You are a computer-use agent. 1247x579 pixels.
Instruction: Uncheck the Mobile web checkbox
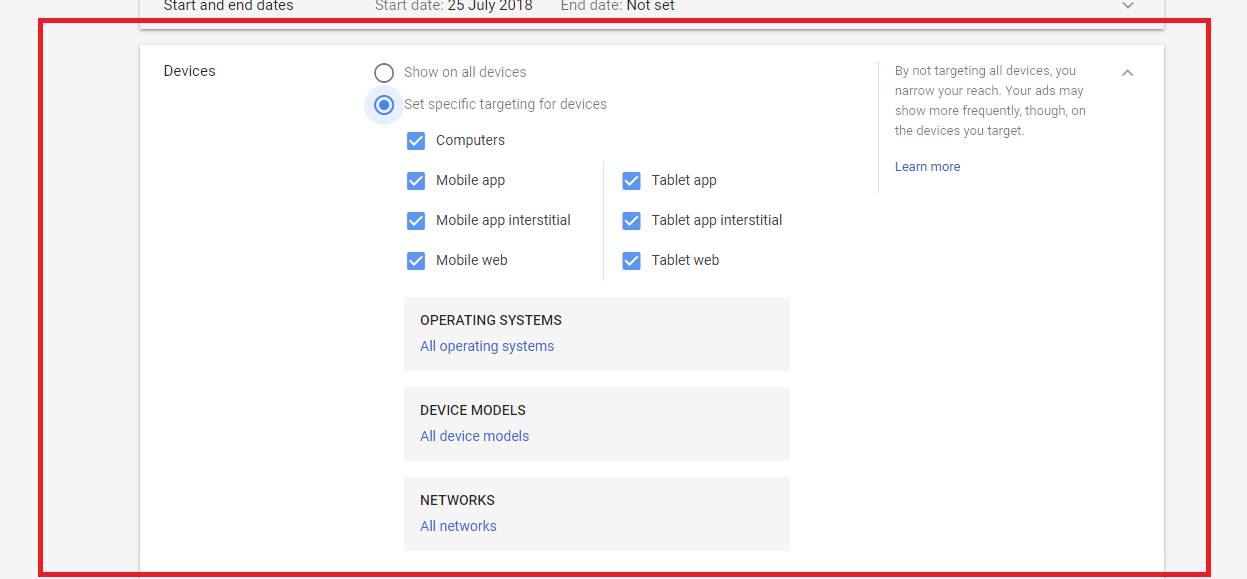point(416,260)
